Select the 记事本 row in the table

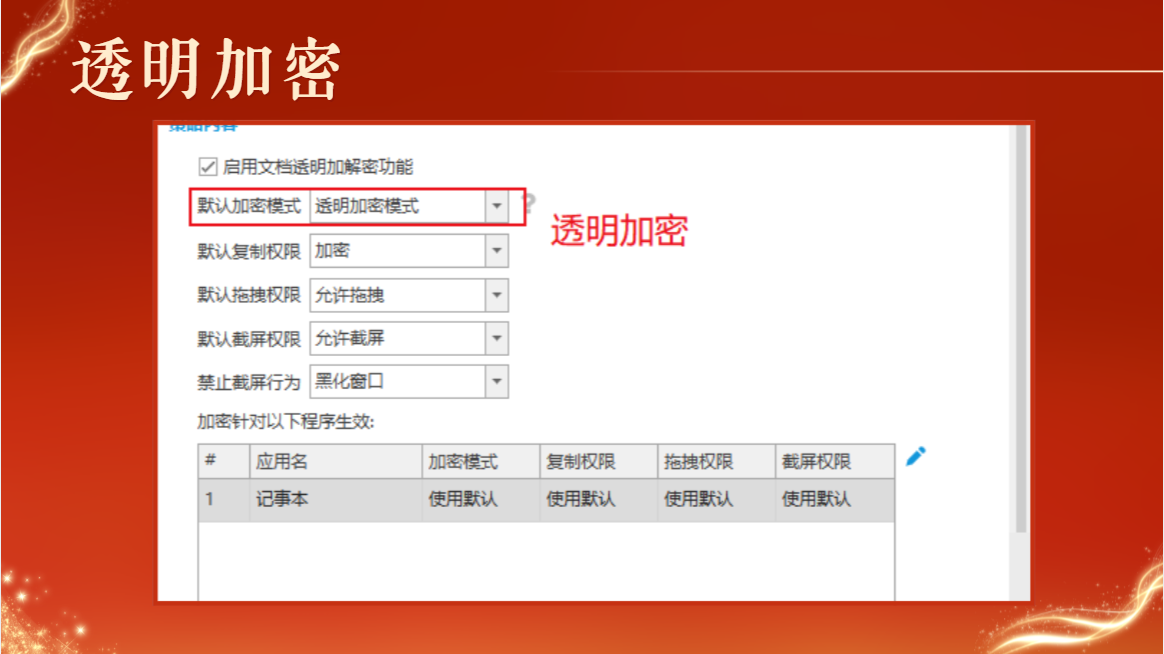[x=546, y=500]
